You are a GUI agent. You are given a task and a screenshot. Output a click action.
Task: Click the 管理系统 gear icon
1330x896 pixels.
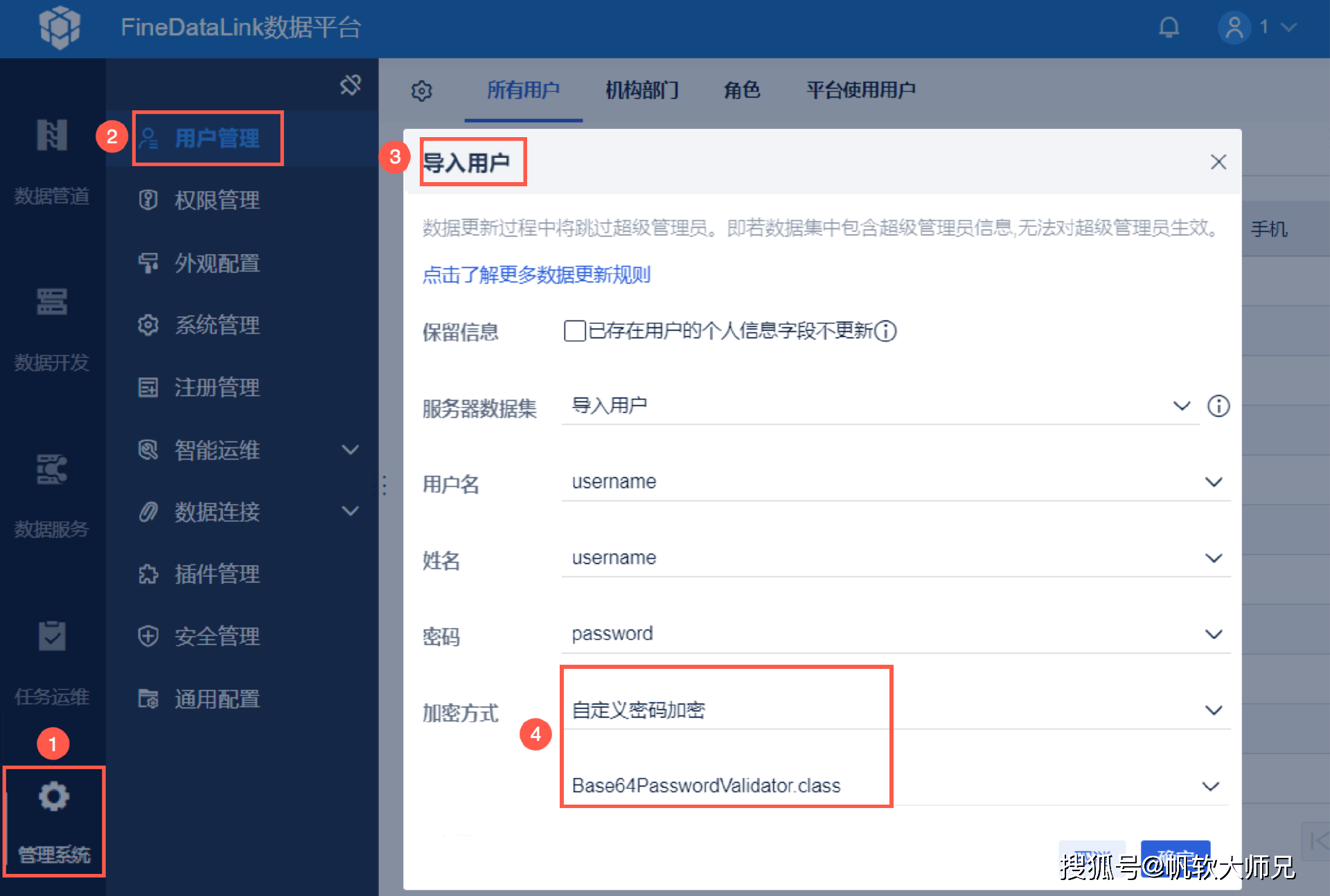coord(54,797)
